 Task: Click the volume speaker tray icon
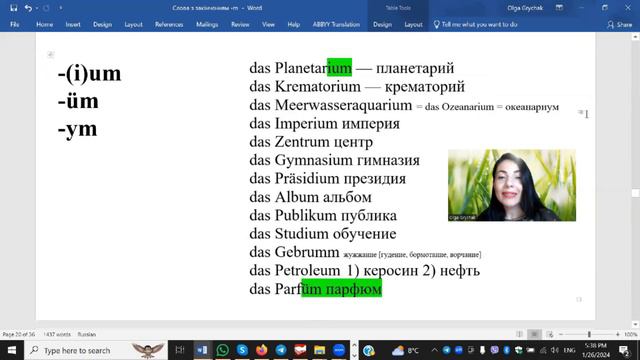[555, 350]
